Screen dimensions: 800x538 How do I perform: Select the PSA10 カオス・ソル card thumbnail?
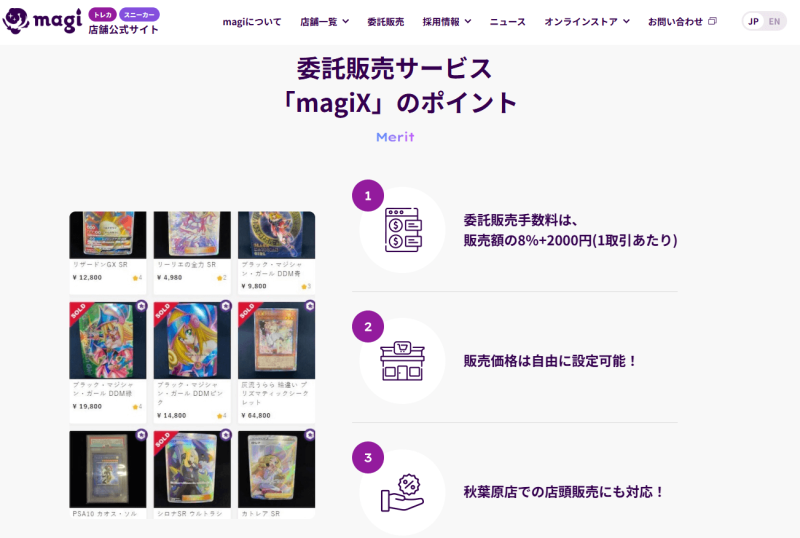tap(108, 469)
